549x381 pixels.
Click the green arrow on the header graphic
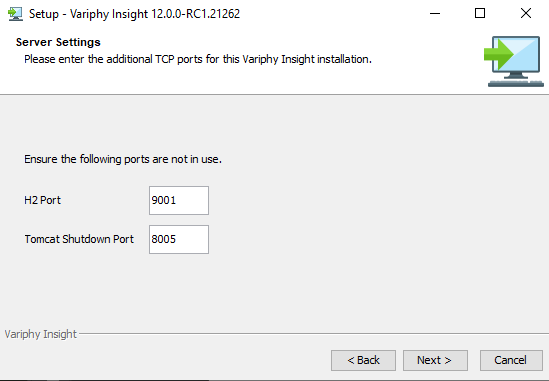click(x=499, y=54)
